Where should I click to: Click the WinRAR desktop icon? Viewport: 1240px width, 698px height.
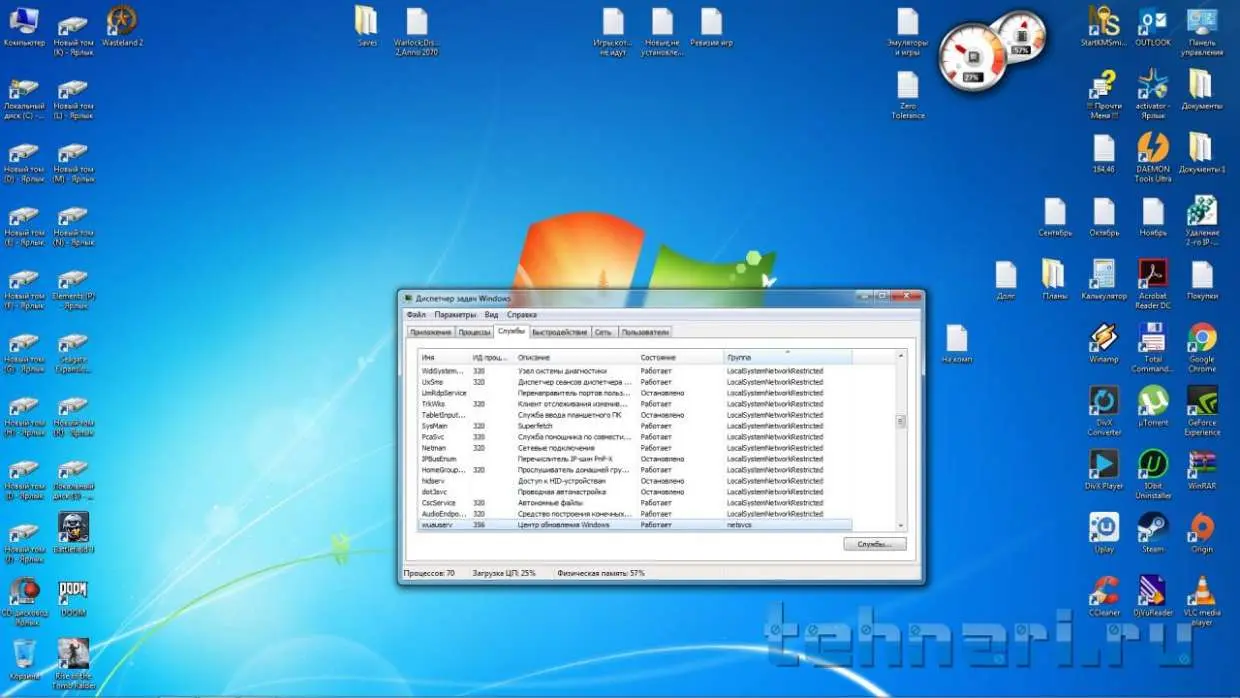coord(1202,470)
